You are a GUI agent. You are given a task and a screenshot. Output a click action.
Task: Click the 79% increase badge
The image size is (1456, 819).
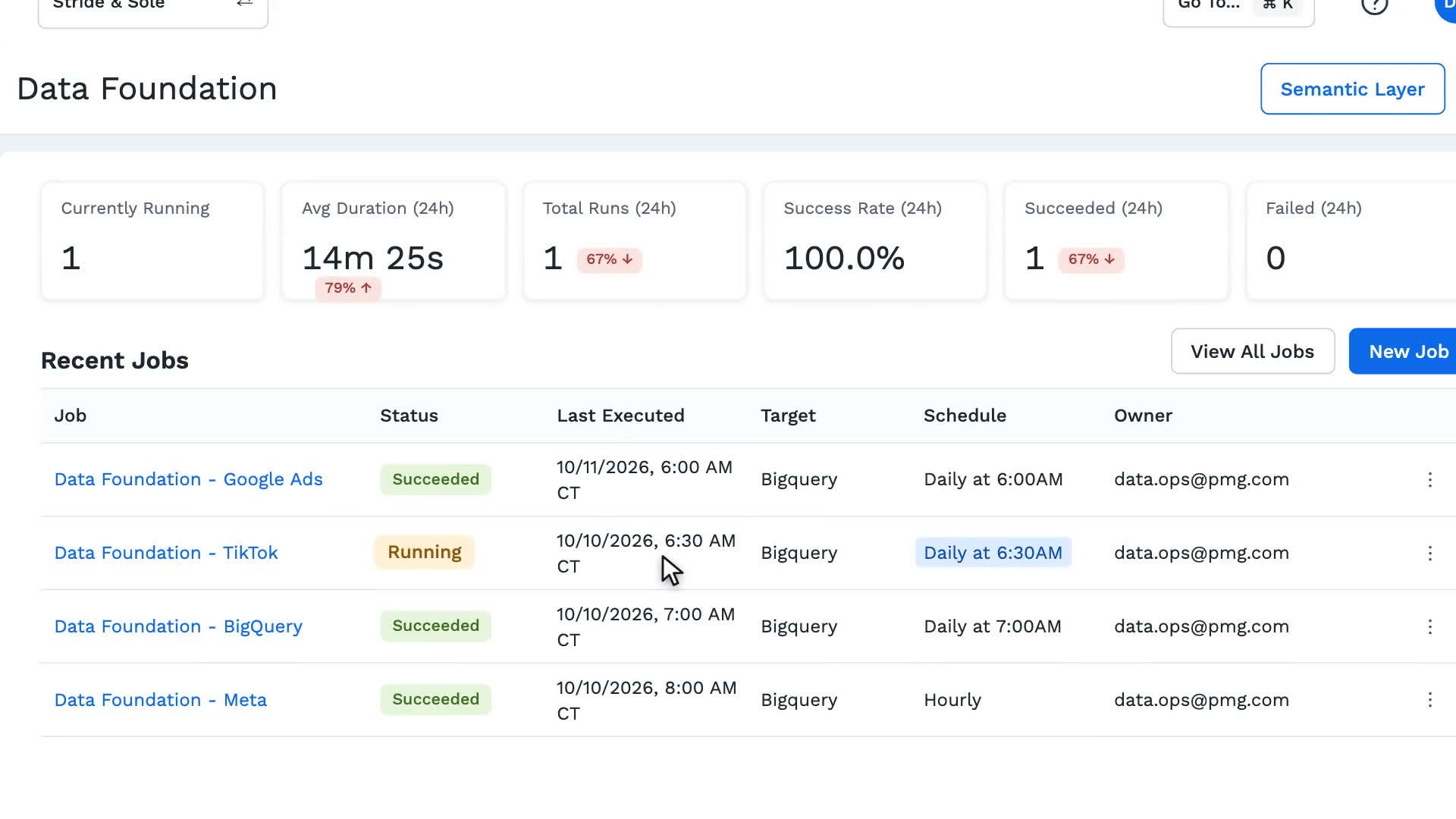click(x=348, y=288)
